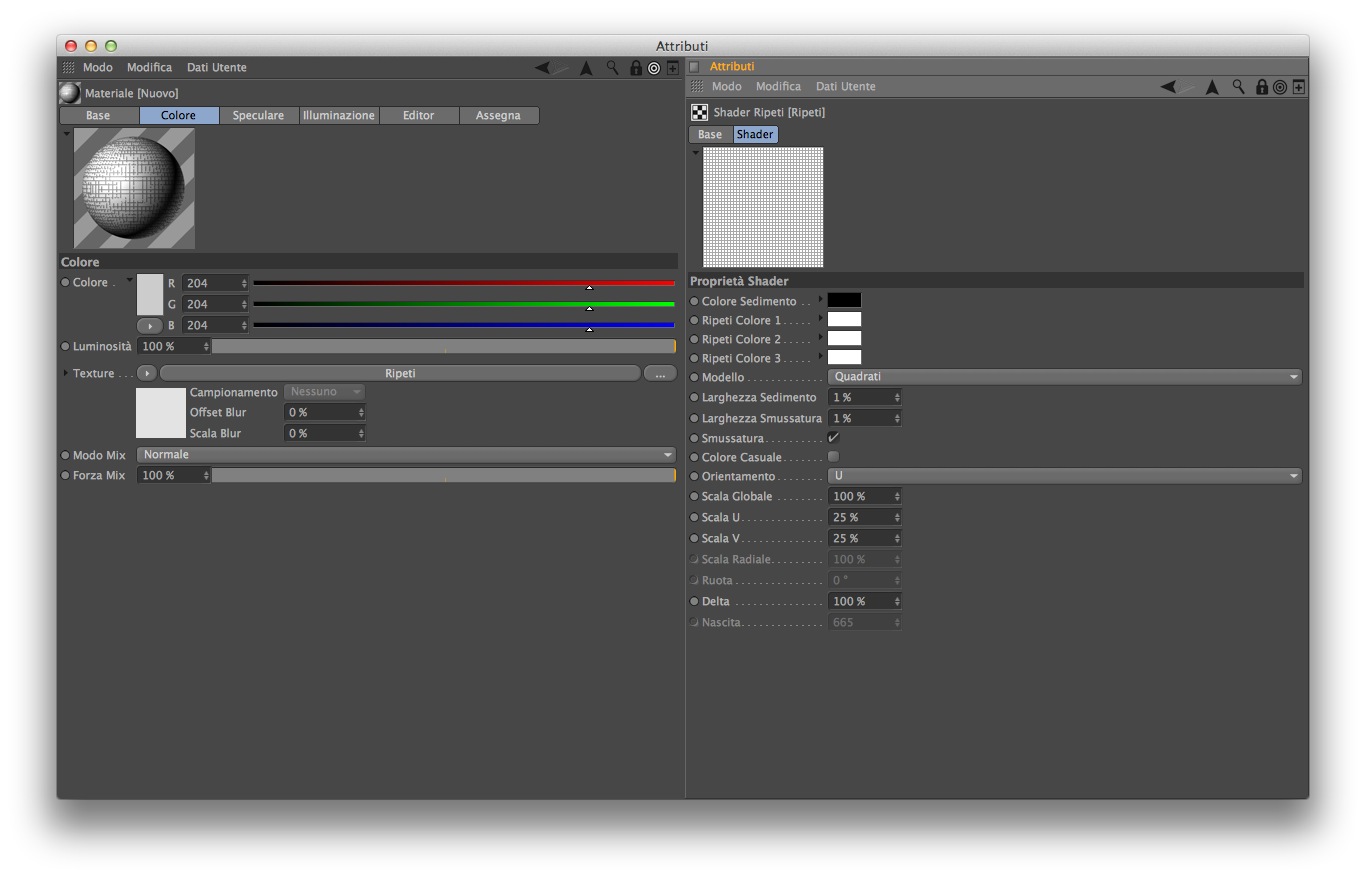Click animation dot beside Modo Mix
Viewport: 1366px width, 878px height.
(x=66, y=455)
